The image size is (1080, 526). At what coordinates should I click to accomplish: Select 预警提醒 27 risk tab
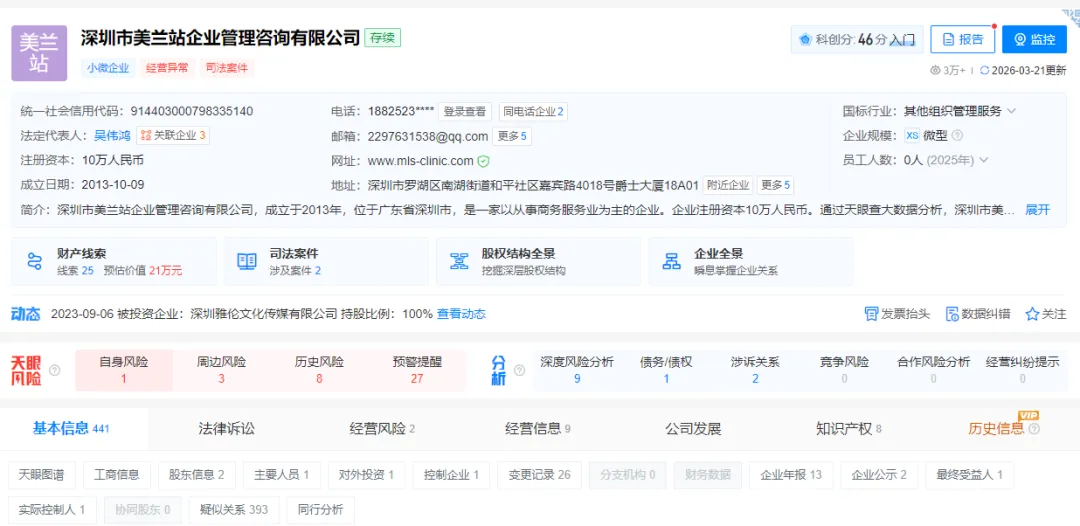[x=417, y=370]
